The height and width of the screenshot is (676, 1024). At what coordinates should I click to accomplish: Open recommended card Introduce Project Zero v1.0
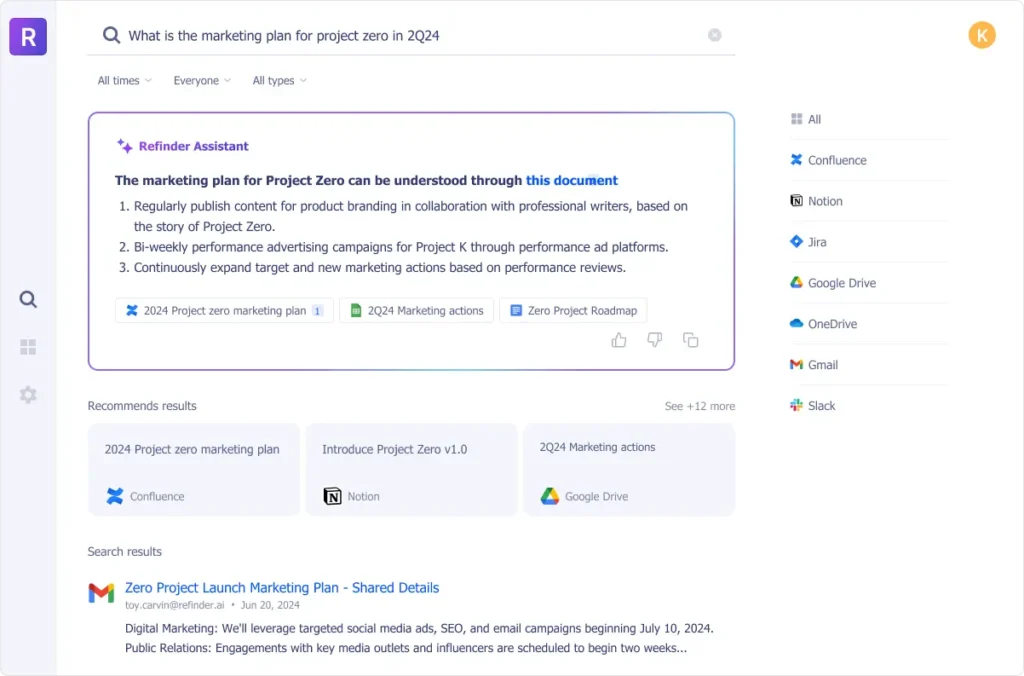coord(411,470)
